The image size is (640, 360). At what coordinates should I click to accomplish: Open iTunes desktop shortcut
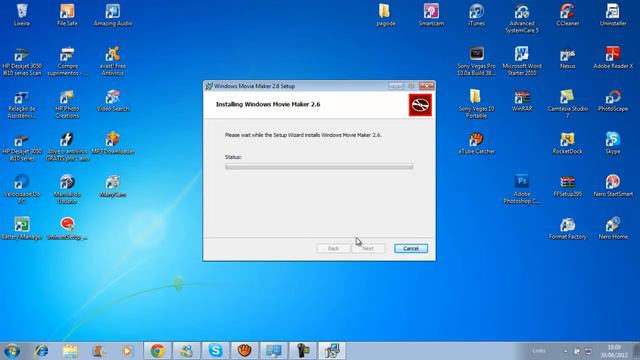point(476,15)
